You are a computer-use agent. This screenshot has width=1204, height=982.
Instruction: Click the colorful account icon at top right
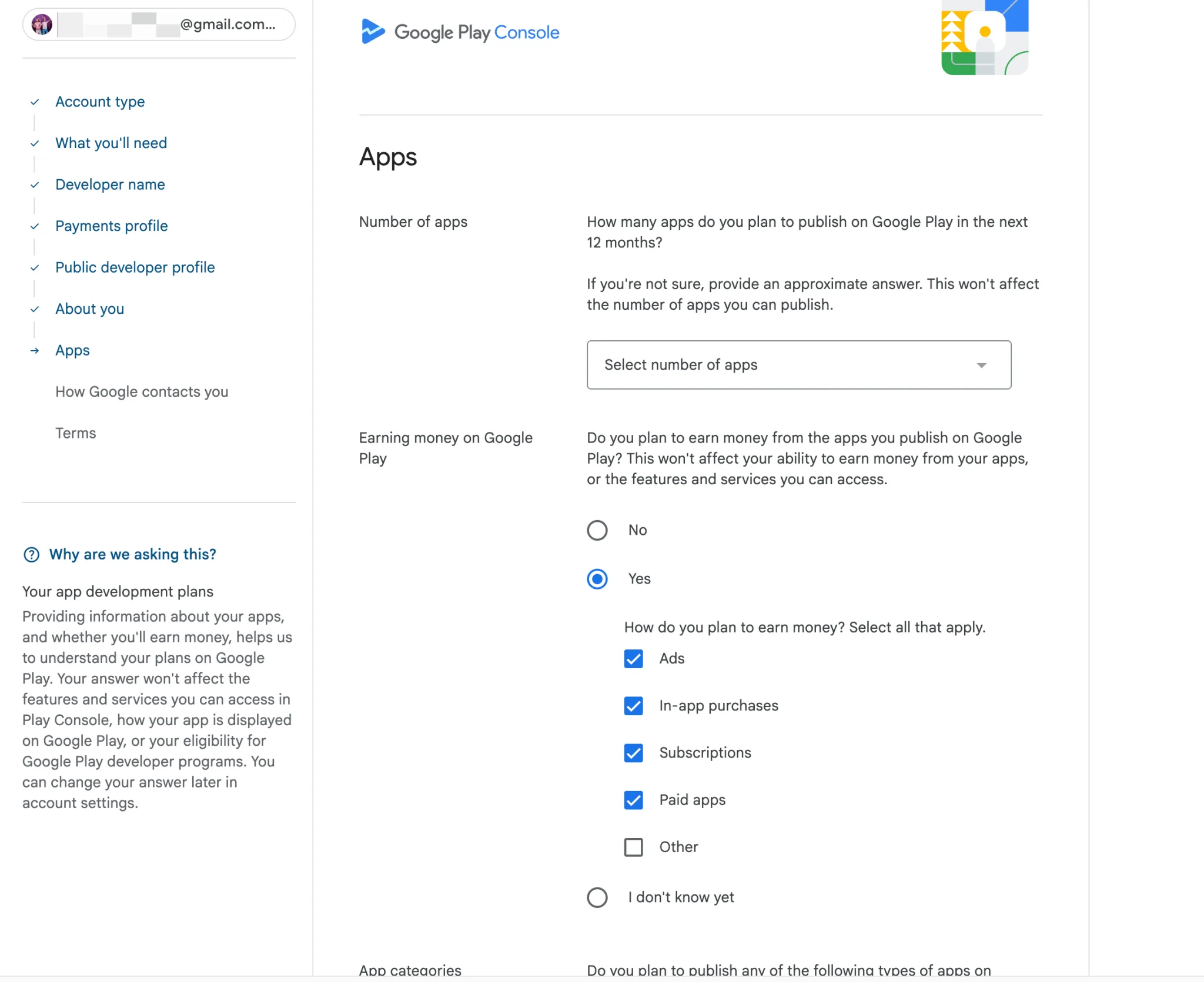pos(984,38)
